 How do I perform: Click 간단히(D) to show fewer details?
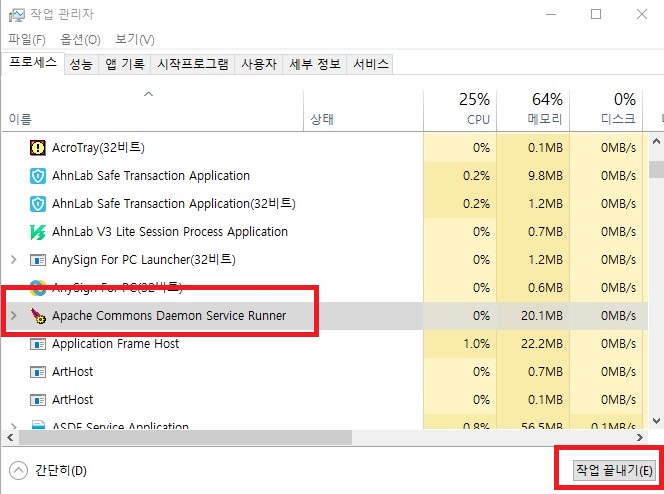coord(61,471)
